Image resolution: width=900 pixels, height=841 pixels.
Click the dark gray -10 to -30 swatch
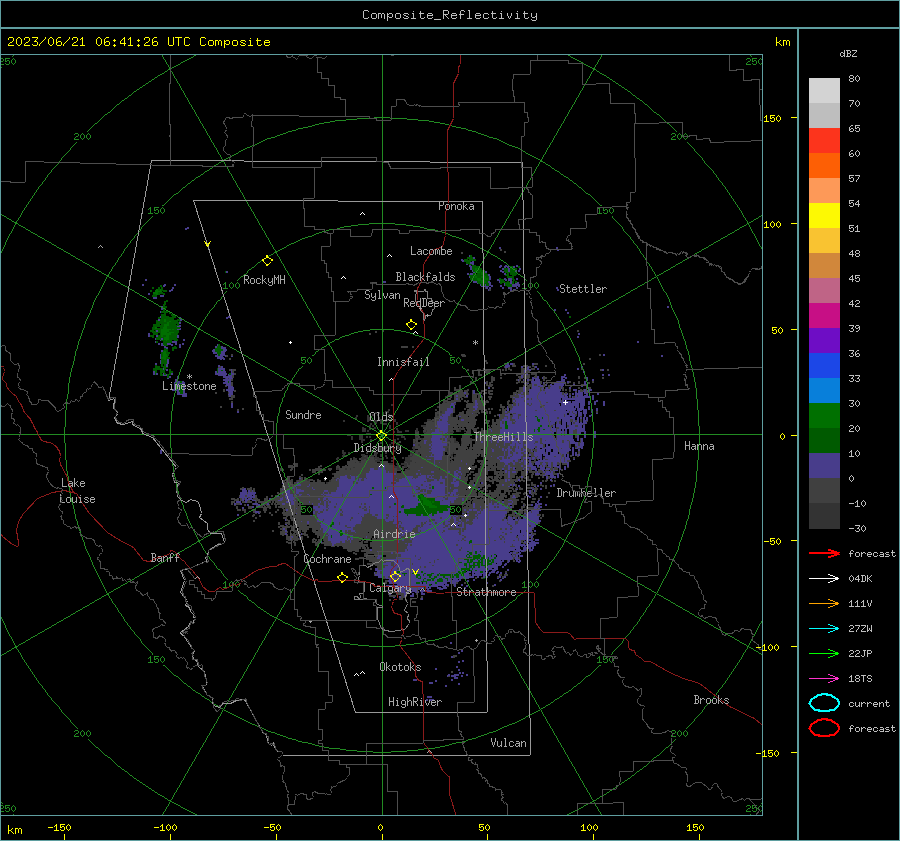(x=824, y=516)
